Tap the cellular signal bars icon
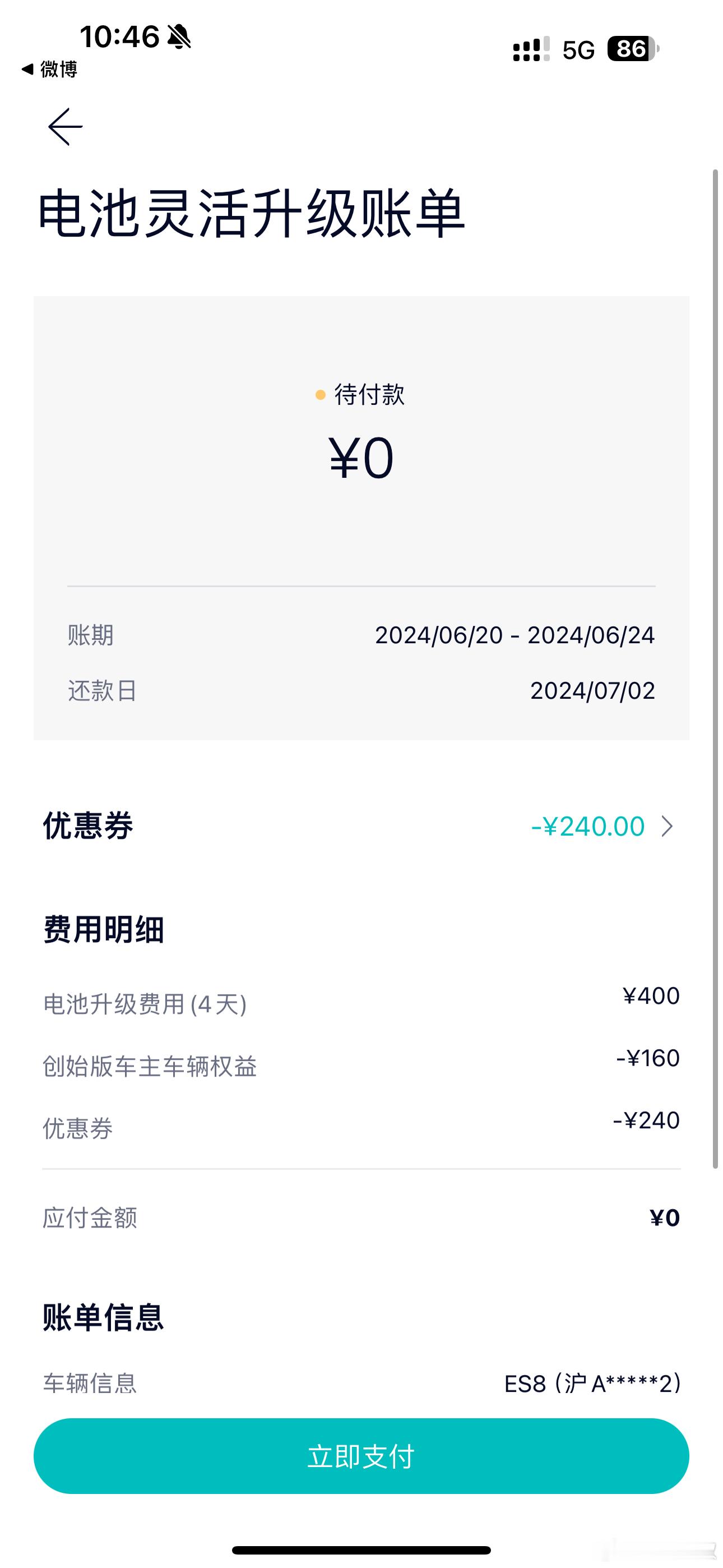Screen dimensions: 723x1568 pyautogui.click(x=531, y=49)
